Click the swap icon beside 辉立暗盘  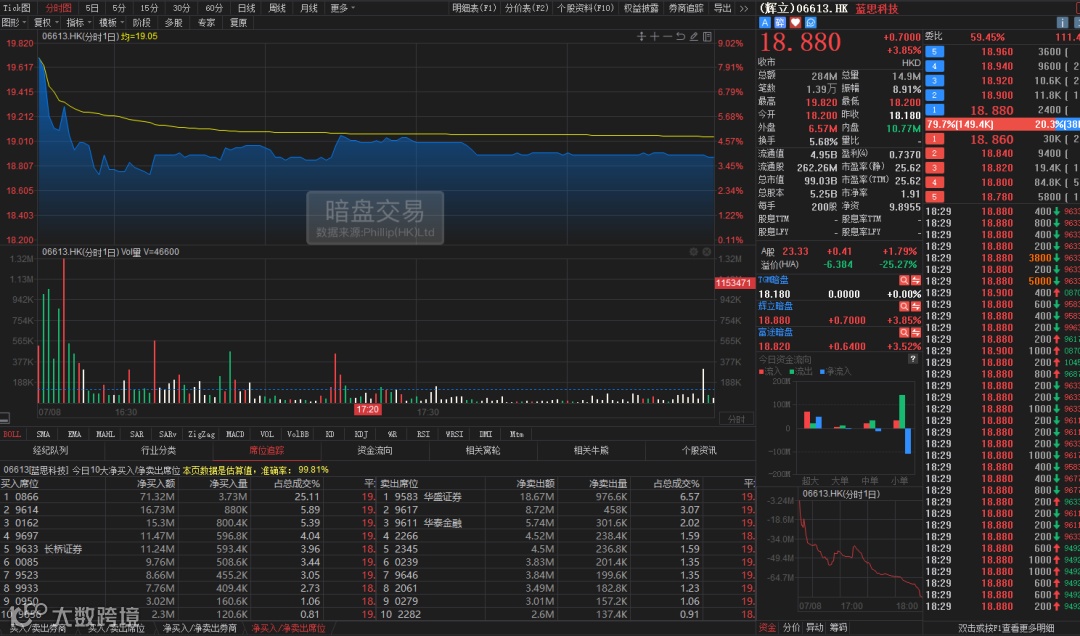pyautogui.click(x=916, y=306)
